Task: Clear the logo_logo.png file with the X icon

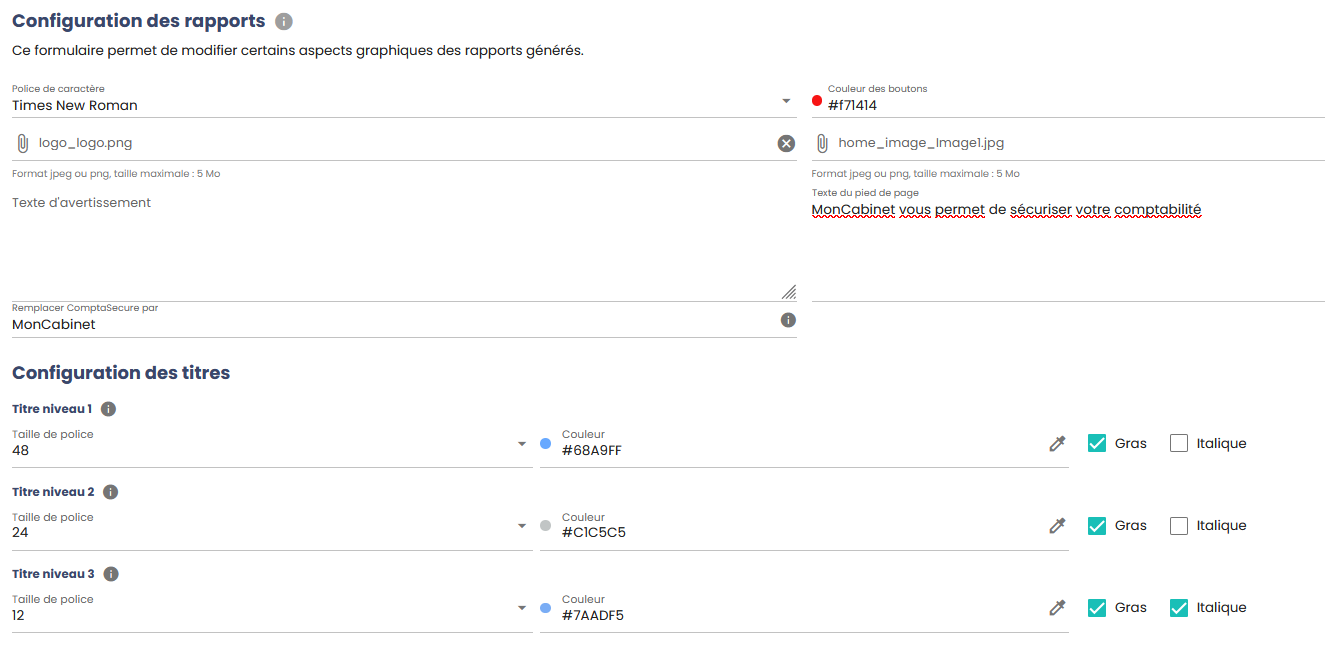Action: point(786,143)
